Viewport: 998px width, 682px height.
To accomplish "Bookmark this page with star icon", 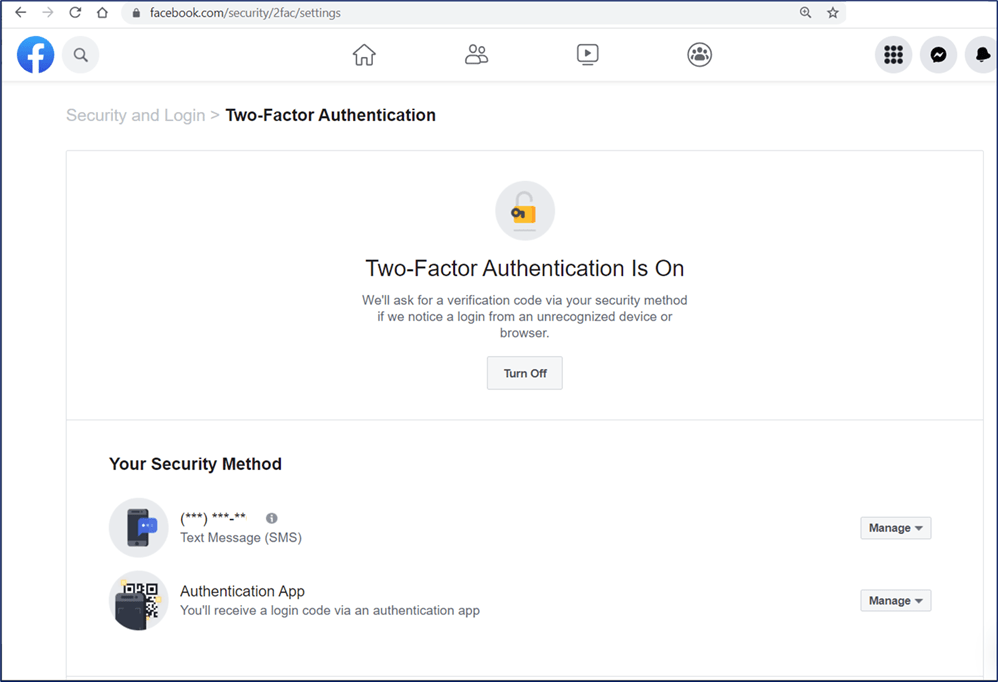I will pos(833,13).
